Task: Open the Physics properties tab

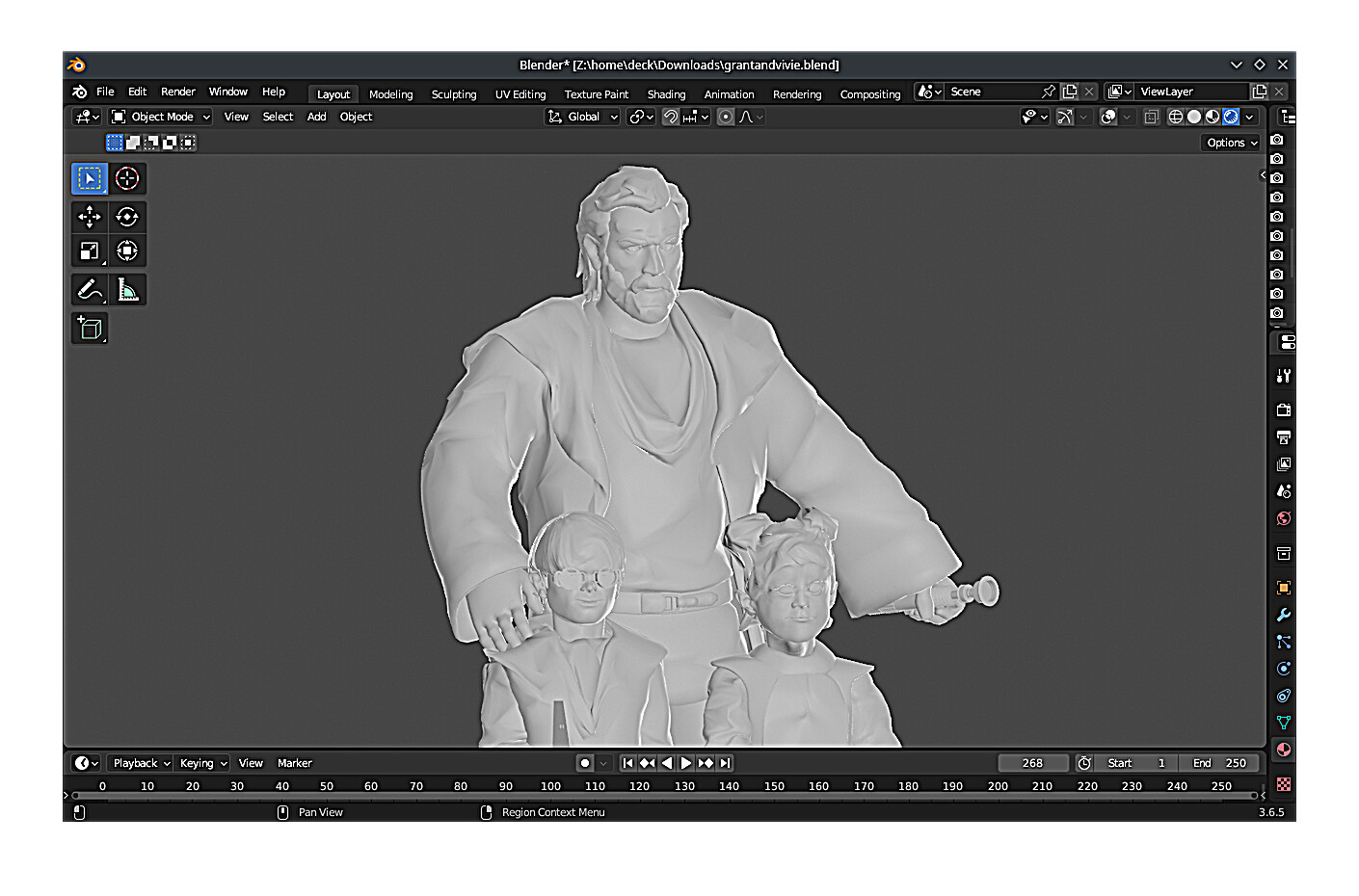Action: 1283,669
